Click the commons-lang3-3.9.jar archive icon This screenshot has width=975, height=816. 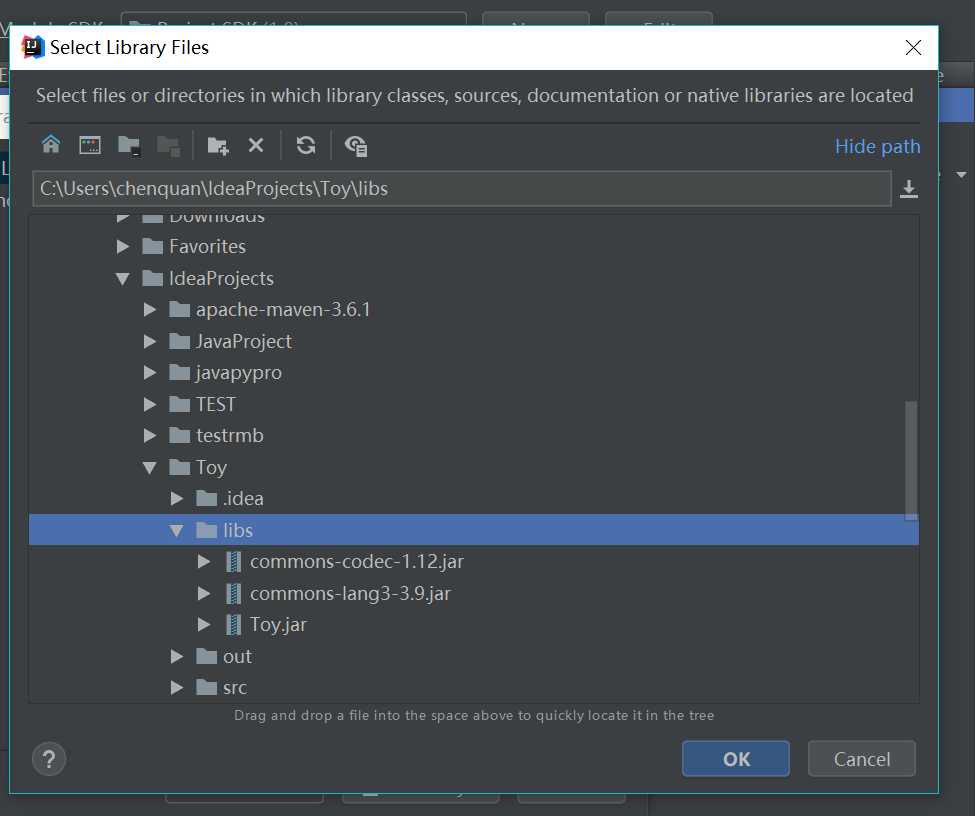(233, 593)
